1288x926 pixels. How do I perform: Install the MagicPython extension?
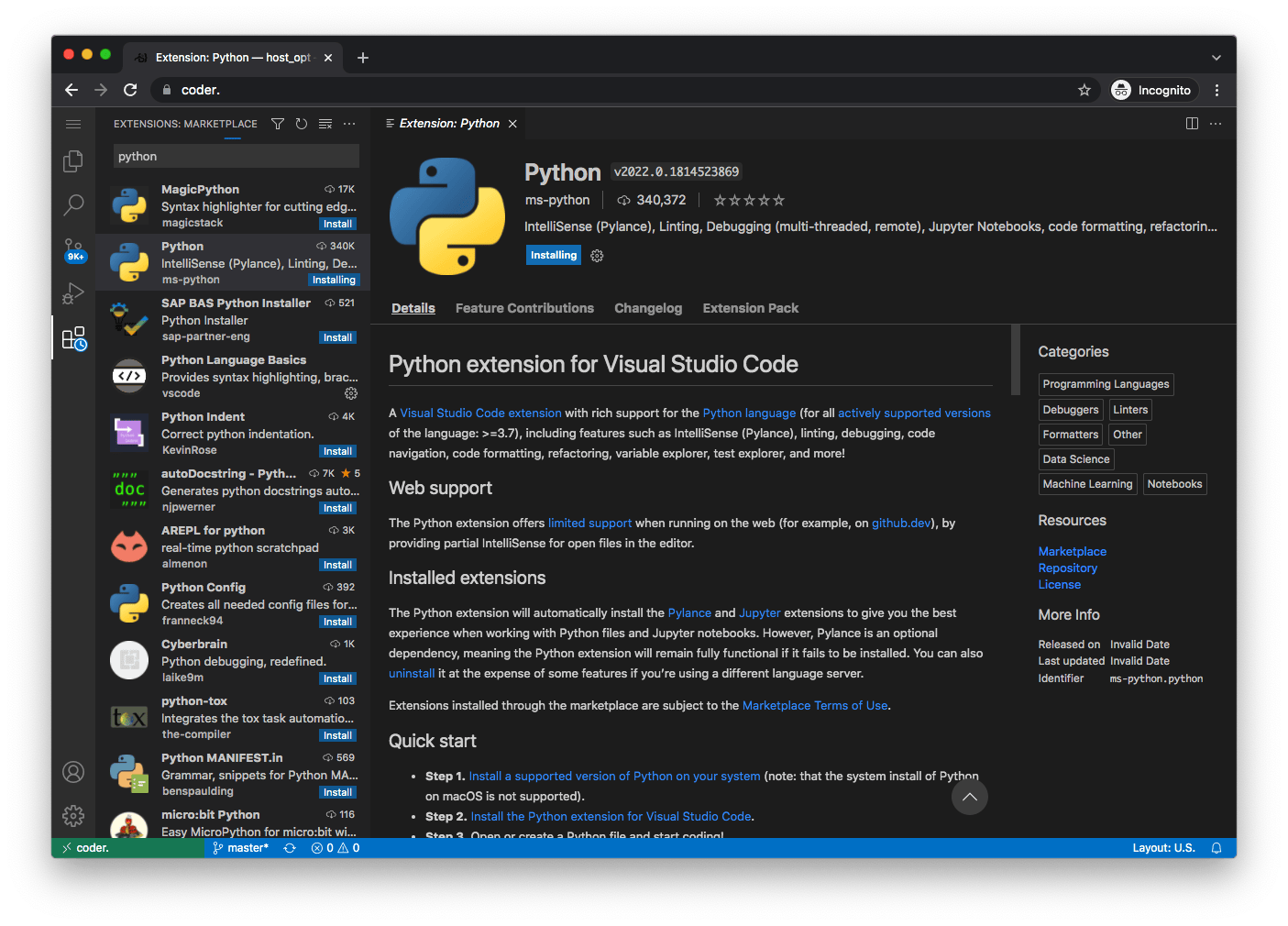(x=337, y=224)
